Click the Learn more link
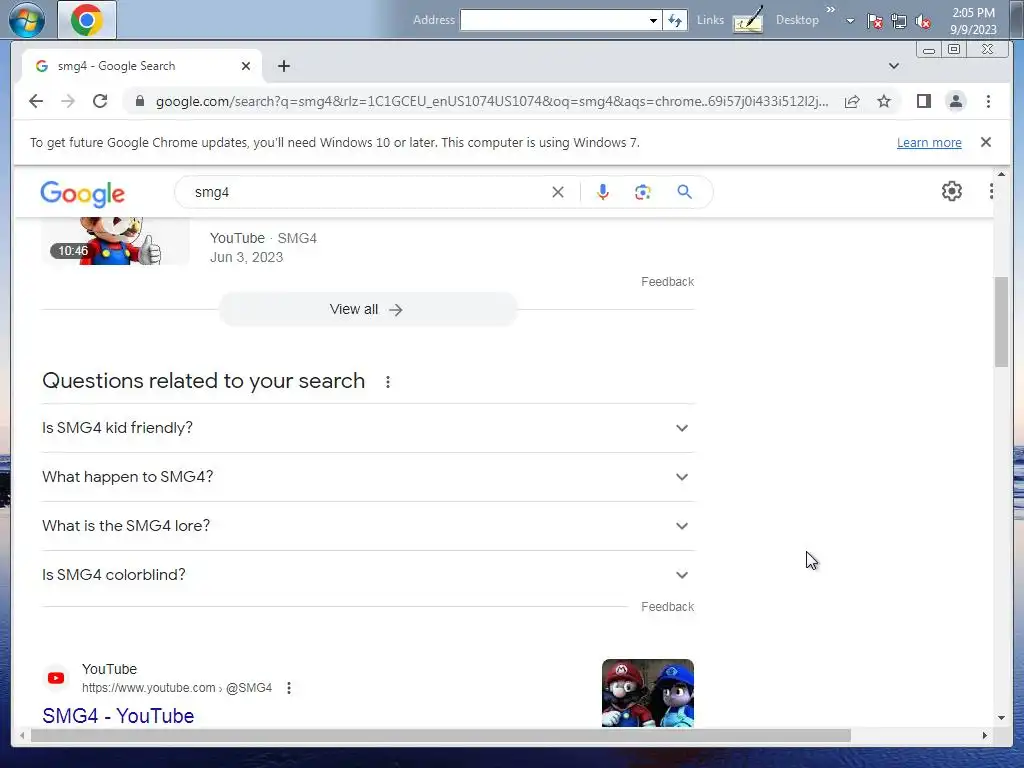The height and width of the screenshot is (768, 1024). pyautogui.click(x=929, y=142)
